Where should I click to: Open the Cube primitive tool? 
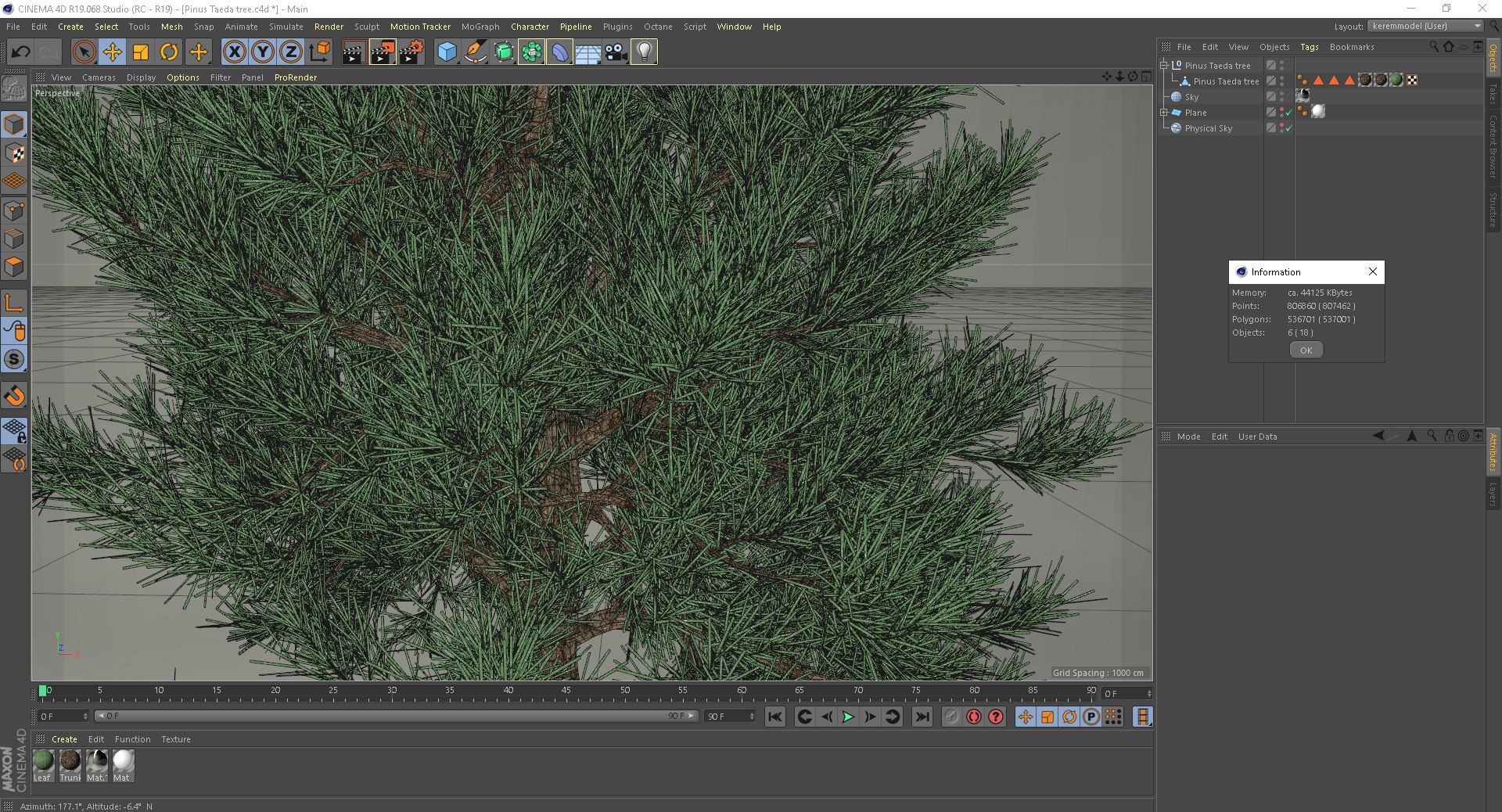point(447,52)
